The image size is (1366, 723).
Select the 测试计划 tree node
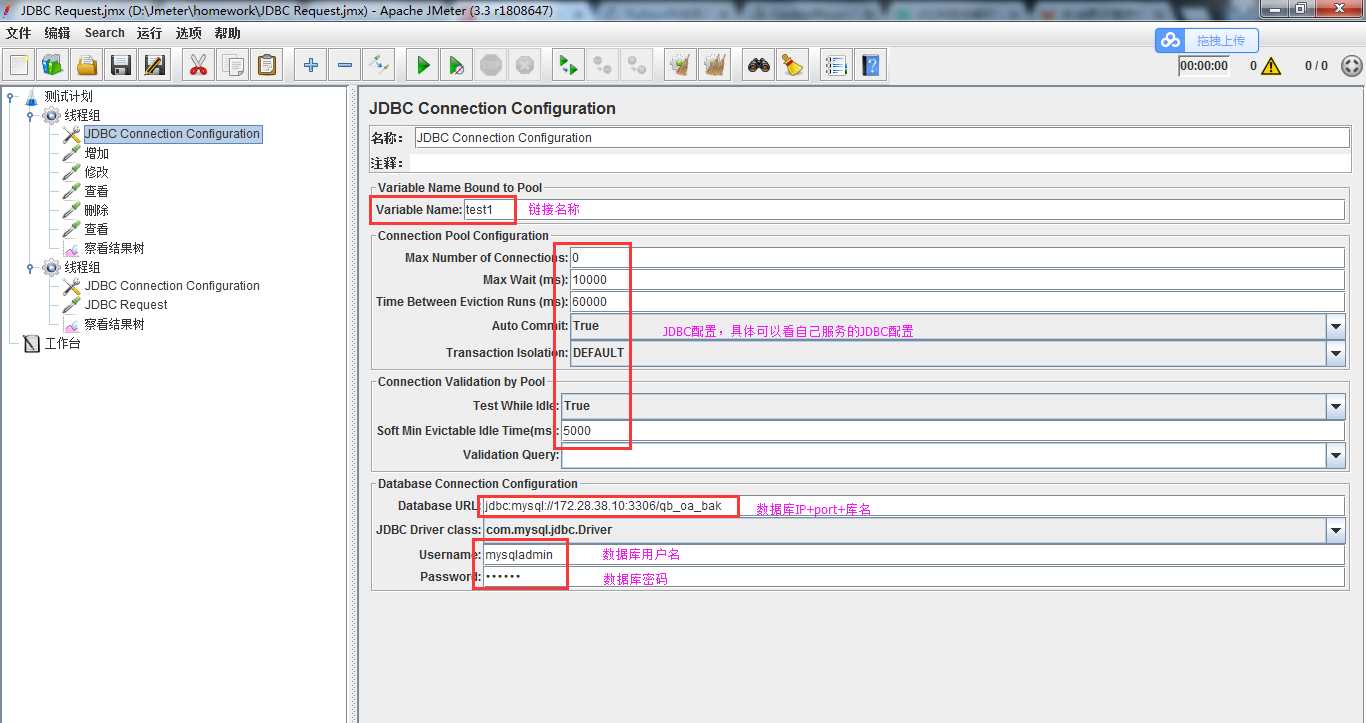(x=68, y=97)
